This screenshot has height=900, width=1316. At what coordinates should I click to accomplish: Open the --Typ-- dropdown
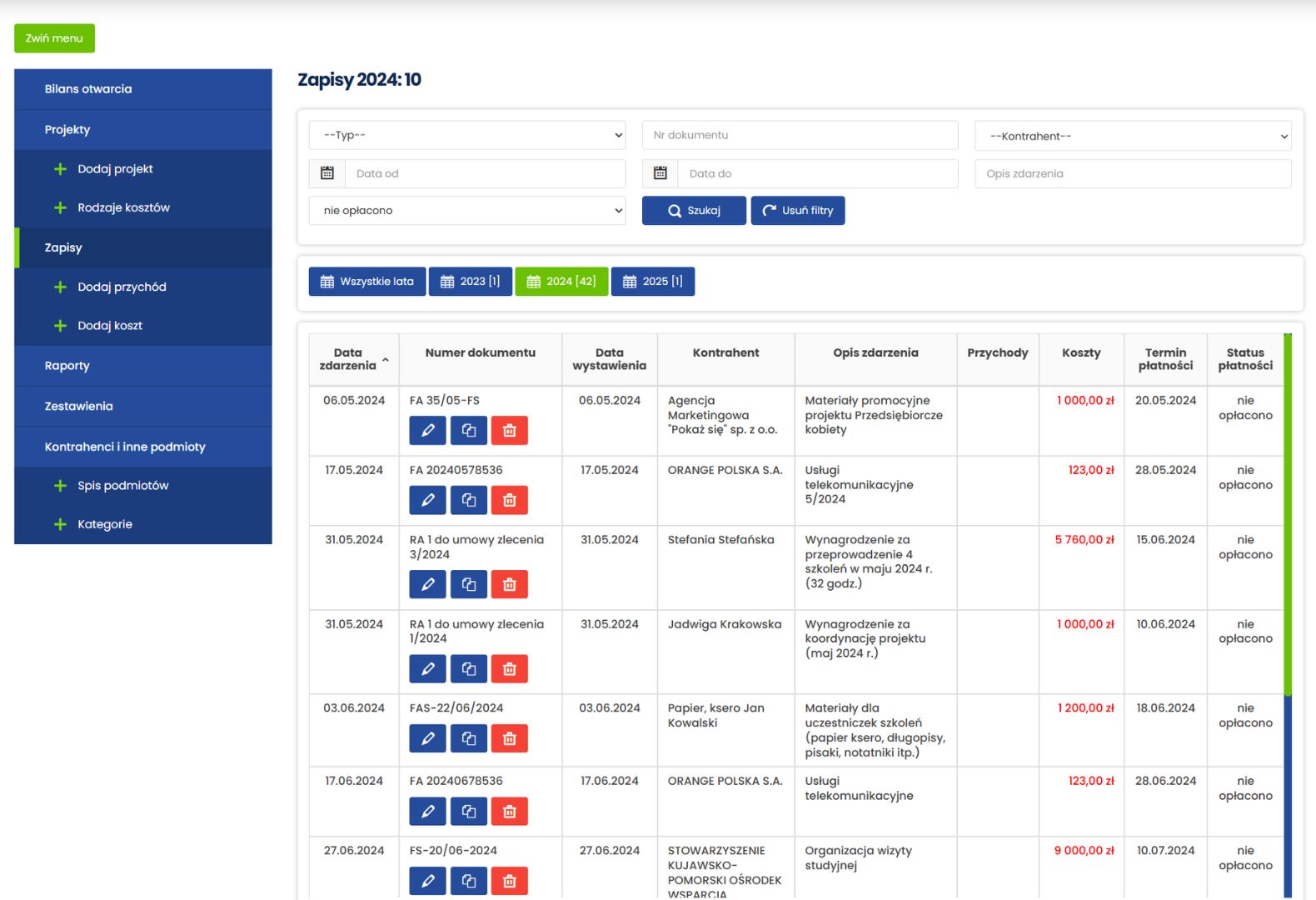click(467, 135)
